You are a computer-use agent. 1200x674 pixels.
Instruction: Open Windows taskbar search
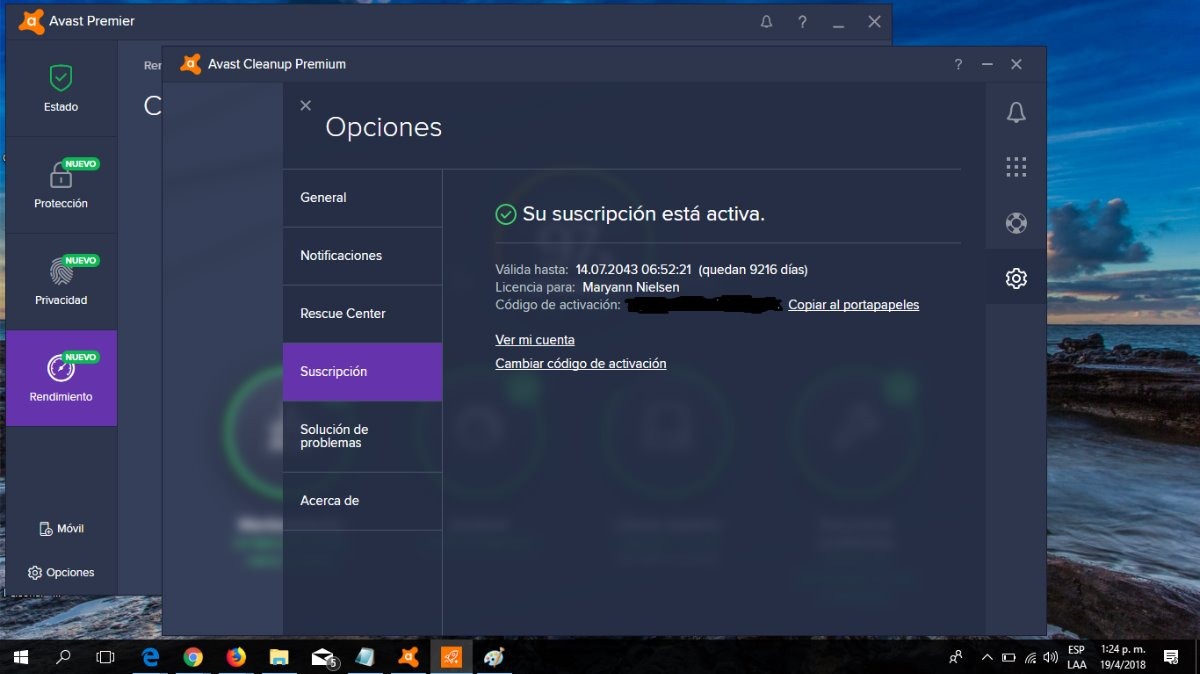point(63,656)
